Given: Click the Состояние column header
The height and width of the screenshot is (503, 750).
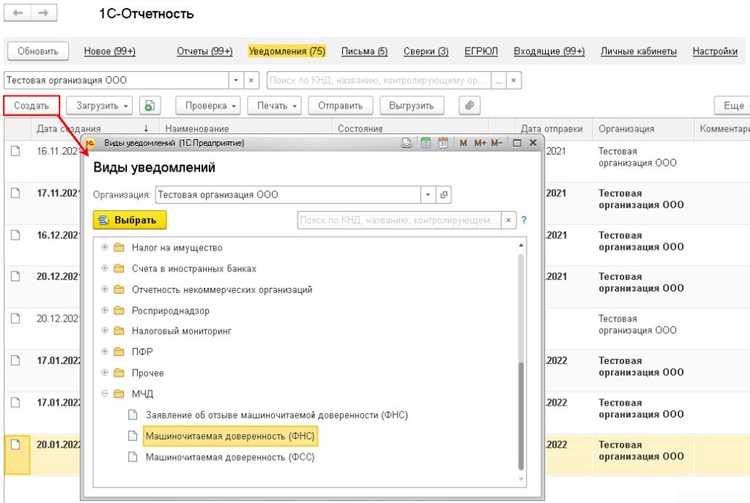Looking at the screenshot, I should pos(360,129).
